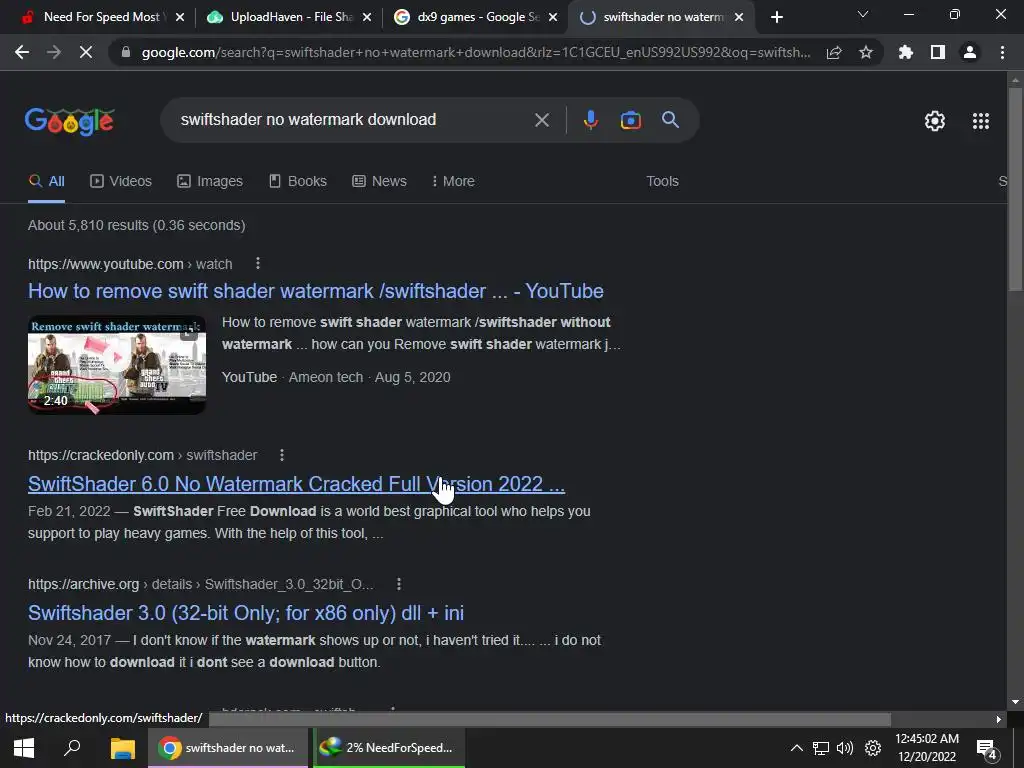Viewport: 1024px width, 768px height.
Task: Bookmark this page with the star icon
Action: [866, 52]
